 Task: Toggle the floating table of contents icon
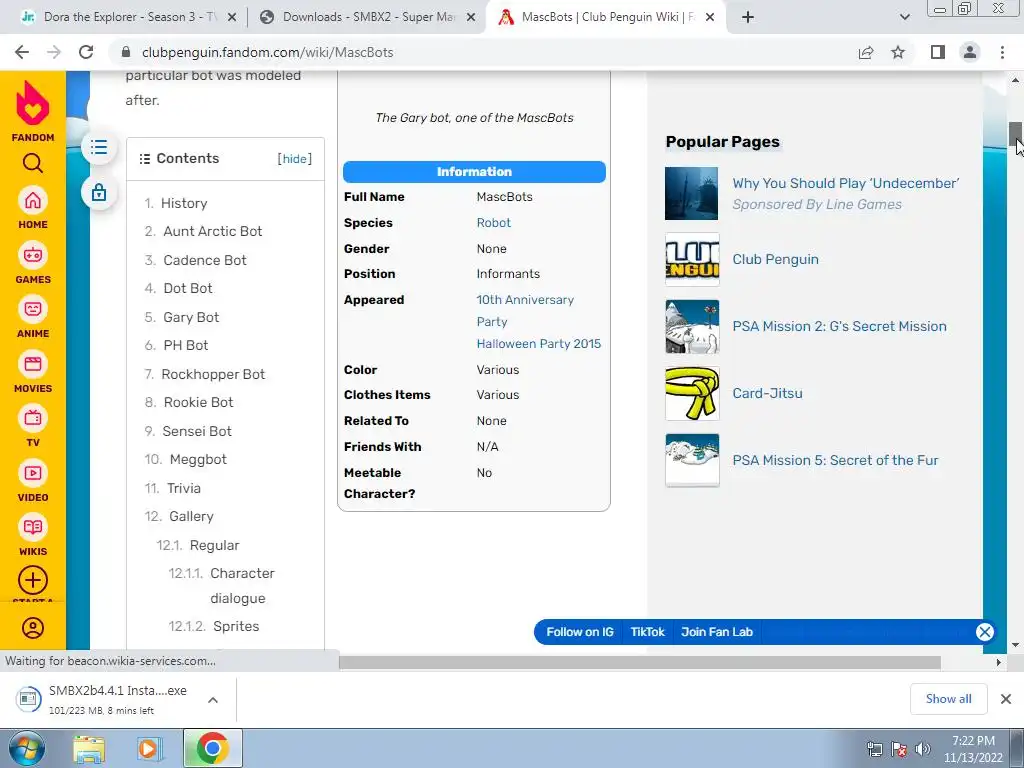99,147
